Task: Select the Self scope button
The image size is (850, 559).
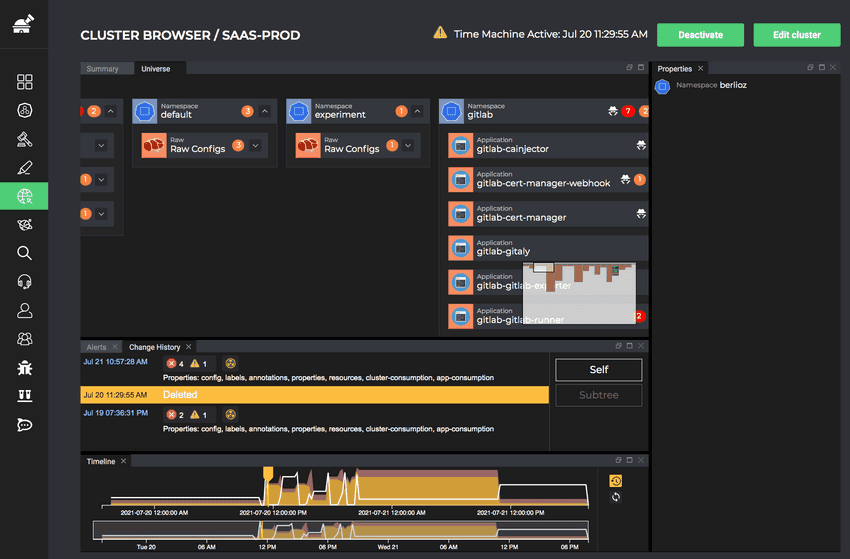Action: tap(598, 369)
